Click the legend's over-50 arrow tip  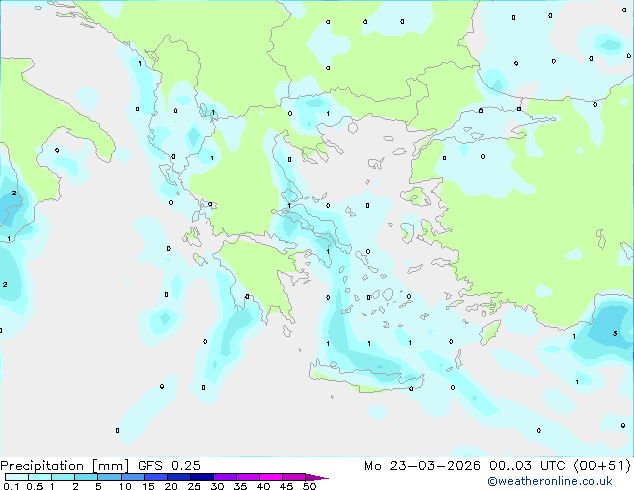click(x=317, y=477)
